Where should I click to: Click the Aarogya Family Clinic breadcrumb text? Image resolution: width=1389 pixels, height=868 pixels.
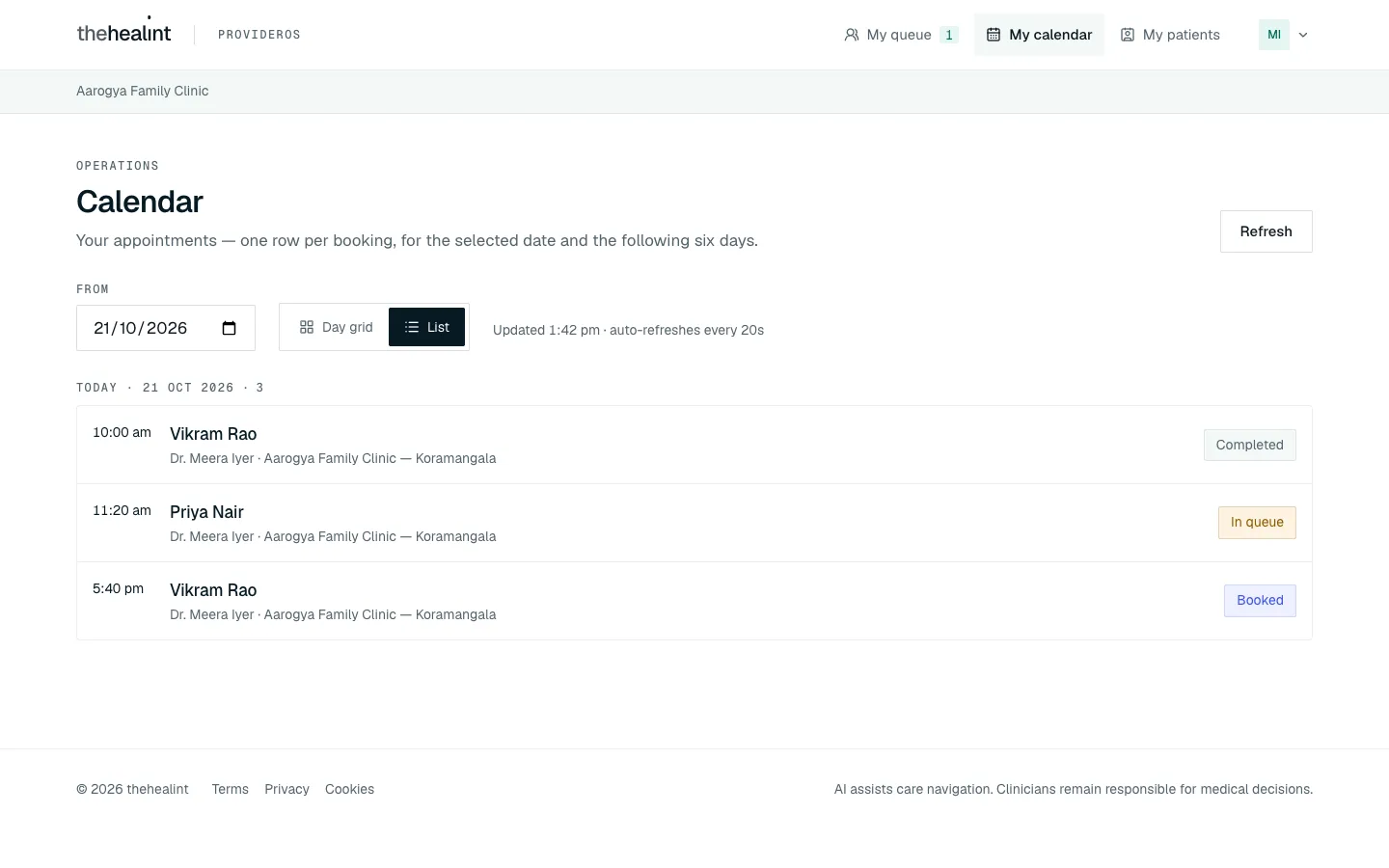coord(143,91)
